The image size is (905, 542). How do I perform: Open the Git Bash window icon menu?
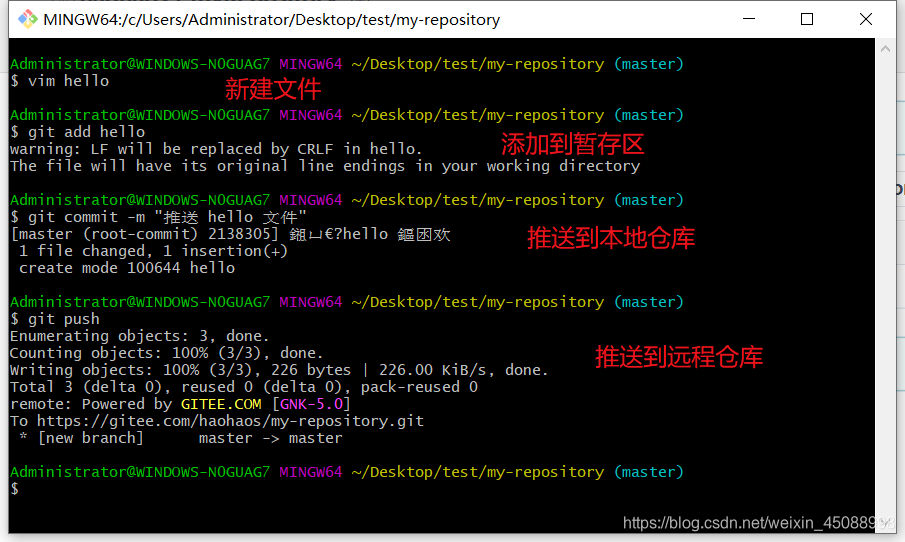coord(27,20)
